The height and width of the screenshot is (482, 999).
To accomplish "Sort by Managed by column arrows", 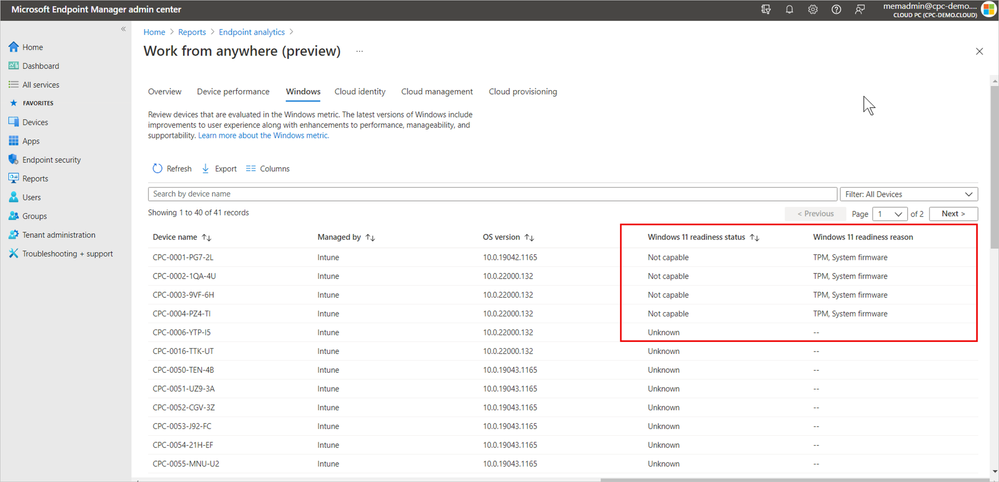I will pos(370,237).
